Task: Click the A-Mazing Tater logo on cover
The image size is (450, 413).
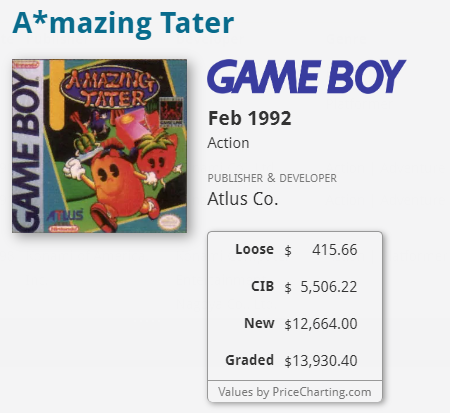Action: [110, 88]
